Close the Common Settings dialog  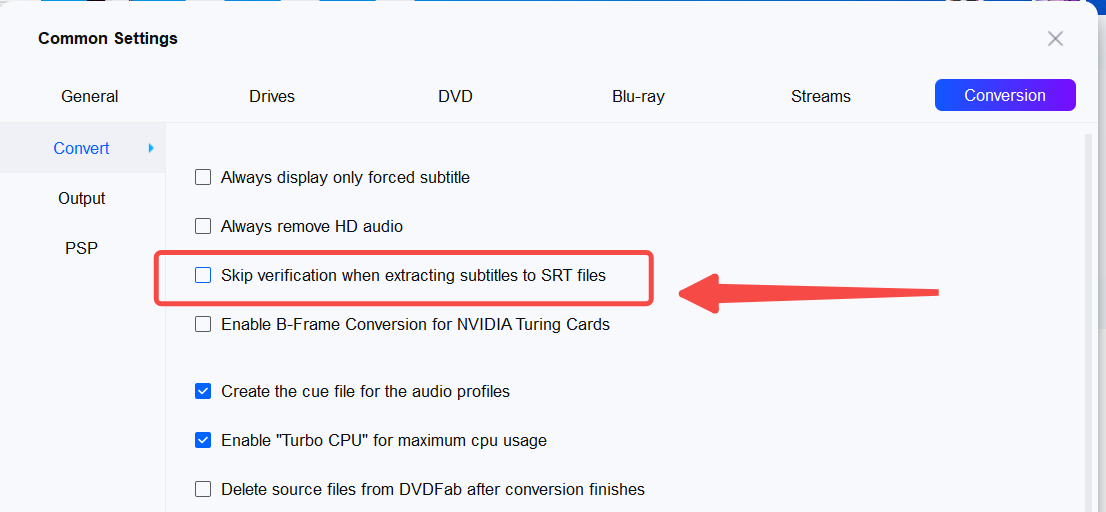(x=1055, y=39)
